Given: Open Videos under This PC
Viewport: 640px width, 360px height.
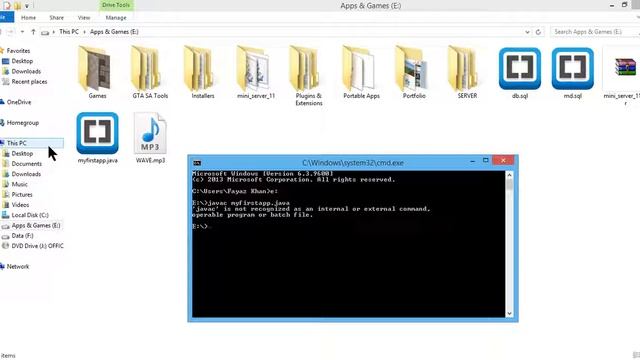Looking at the screenshot, I should click(20, 205).
